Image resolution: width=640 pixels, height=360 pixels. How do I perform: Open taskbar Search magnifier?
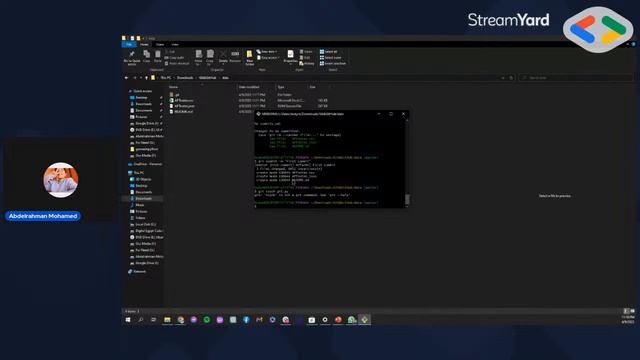(141, 320)
